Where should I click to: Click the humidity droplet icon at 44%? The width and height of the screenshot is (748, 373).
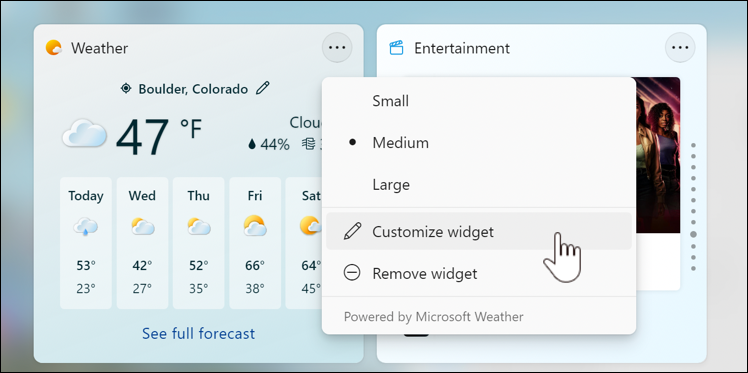coord(252,144)
